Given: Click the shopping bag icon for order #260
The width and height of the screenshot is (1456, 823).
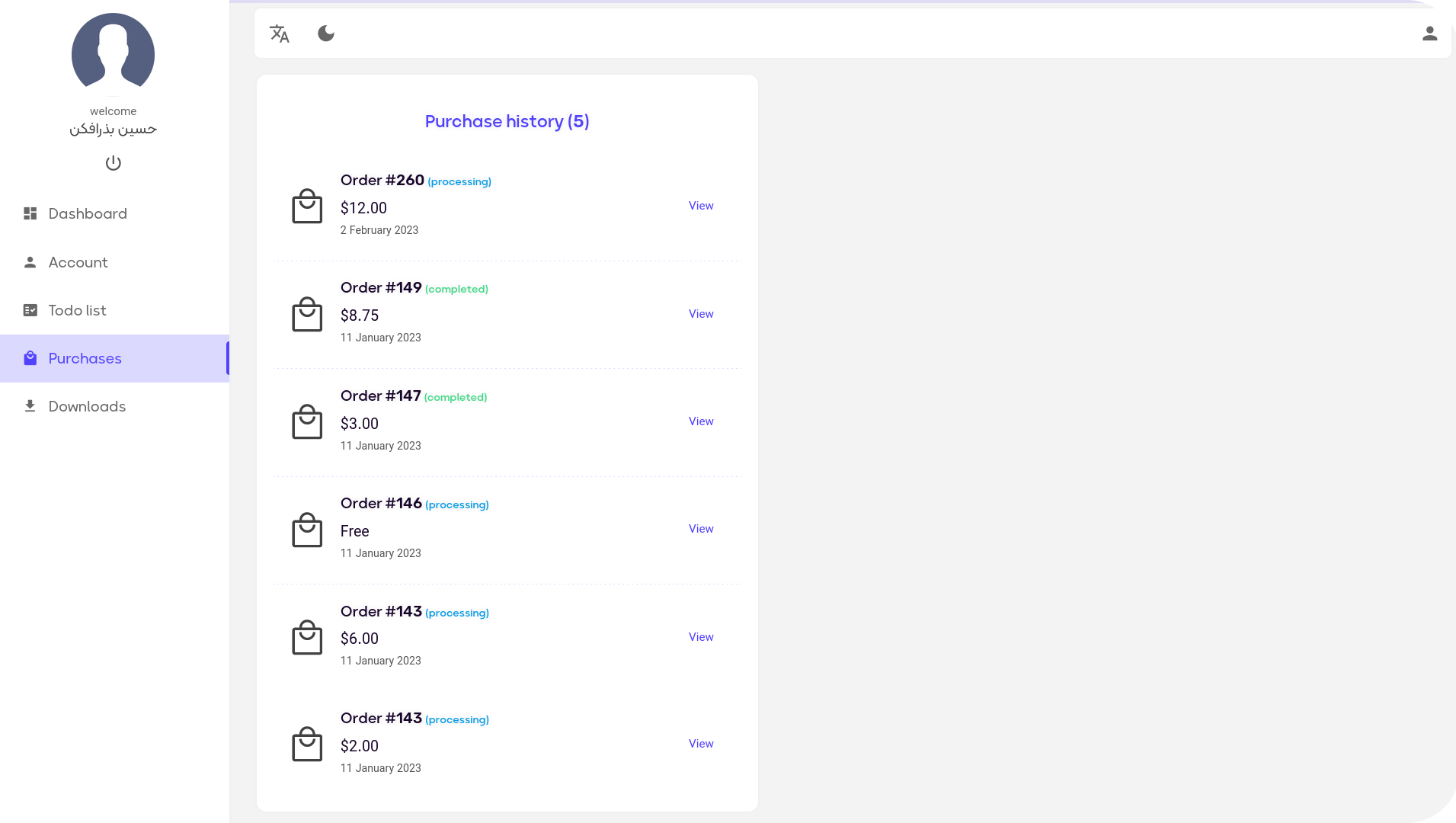Looking at the screenshot, I should point(307,206).
